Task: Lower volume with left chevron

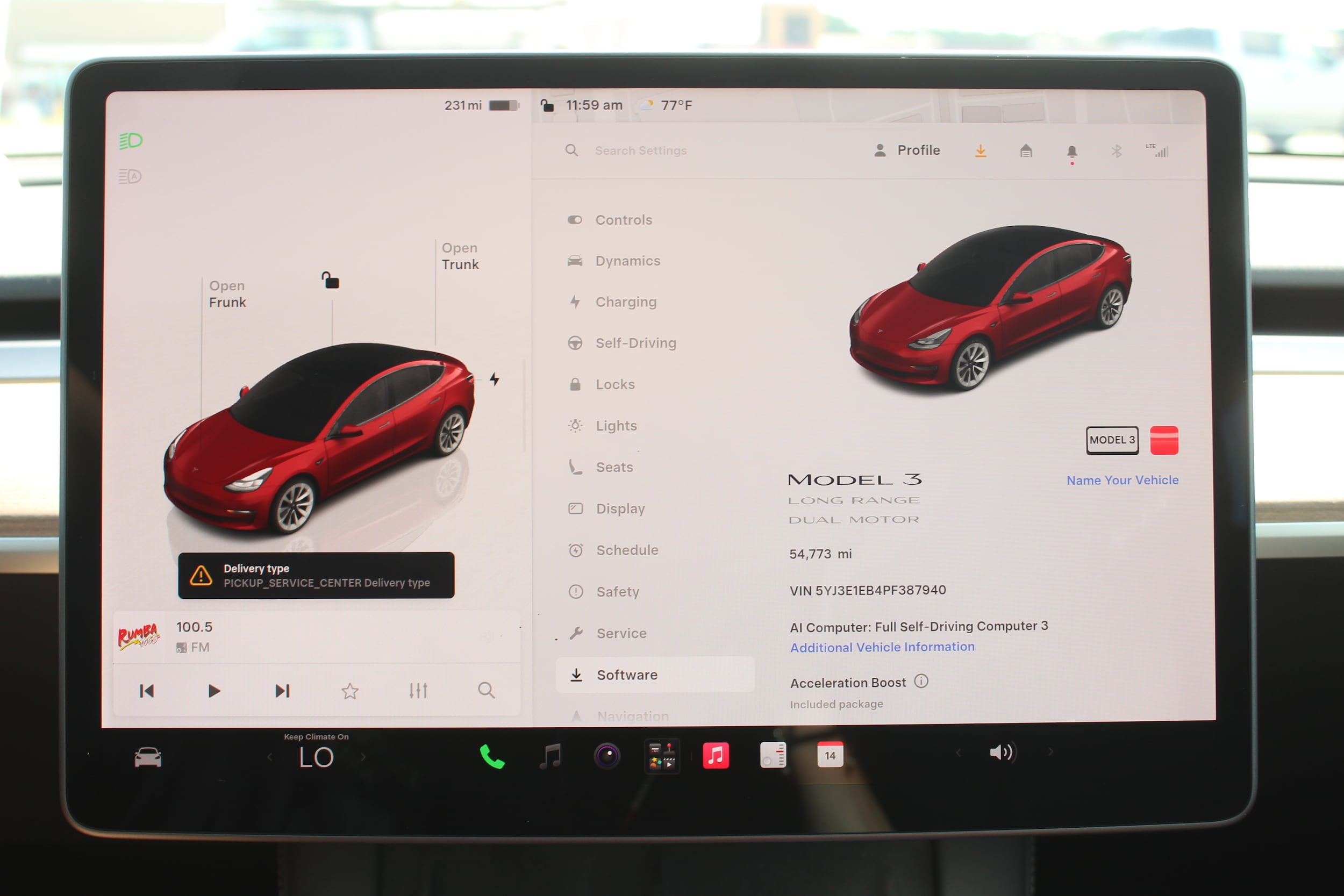Action: coord(959,752)
